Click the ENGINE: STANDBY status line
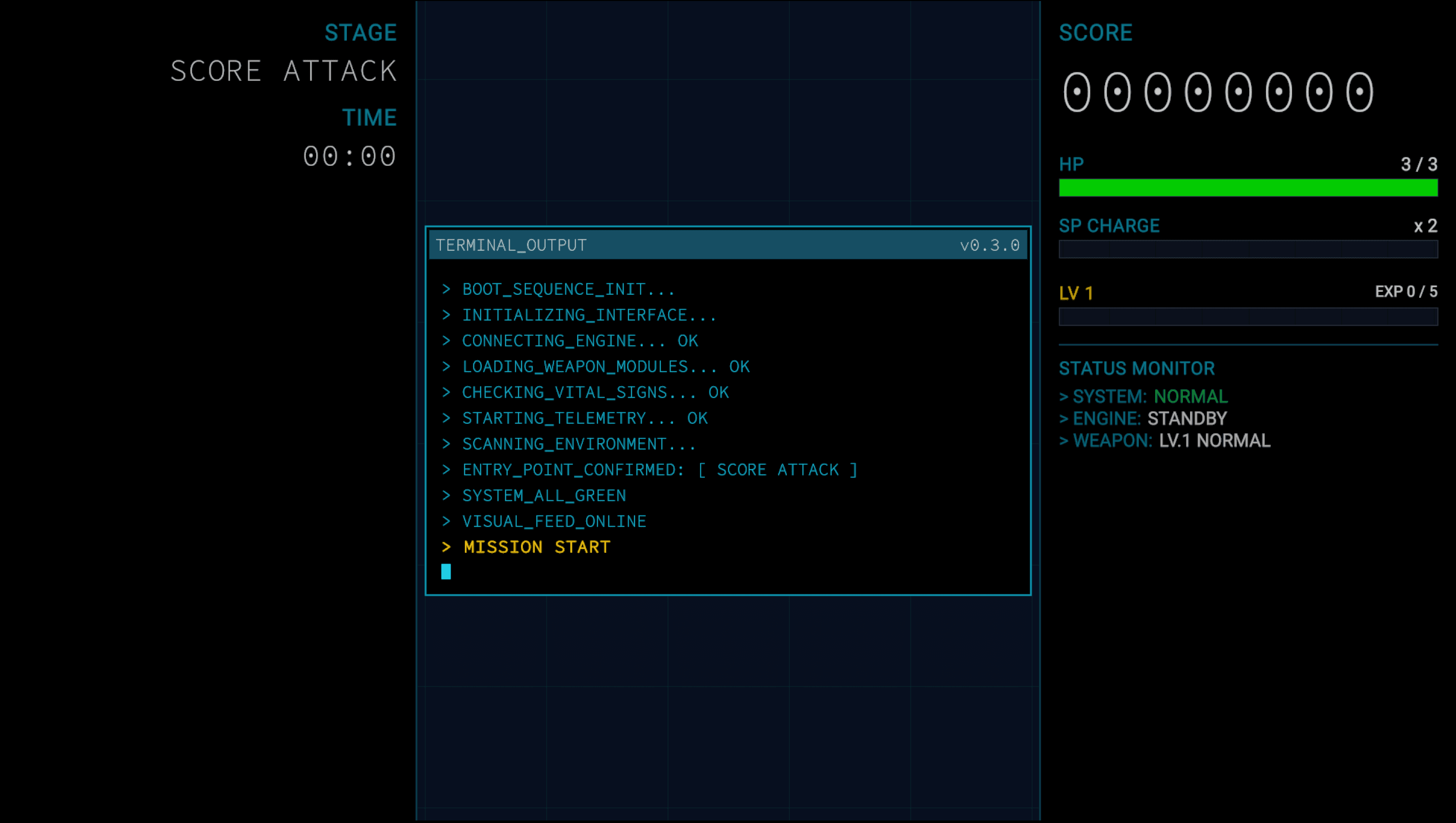This screenshot has width=1456, height=823. point(1143,418)
